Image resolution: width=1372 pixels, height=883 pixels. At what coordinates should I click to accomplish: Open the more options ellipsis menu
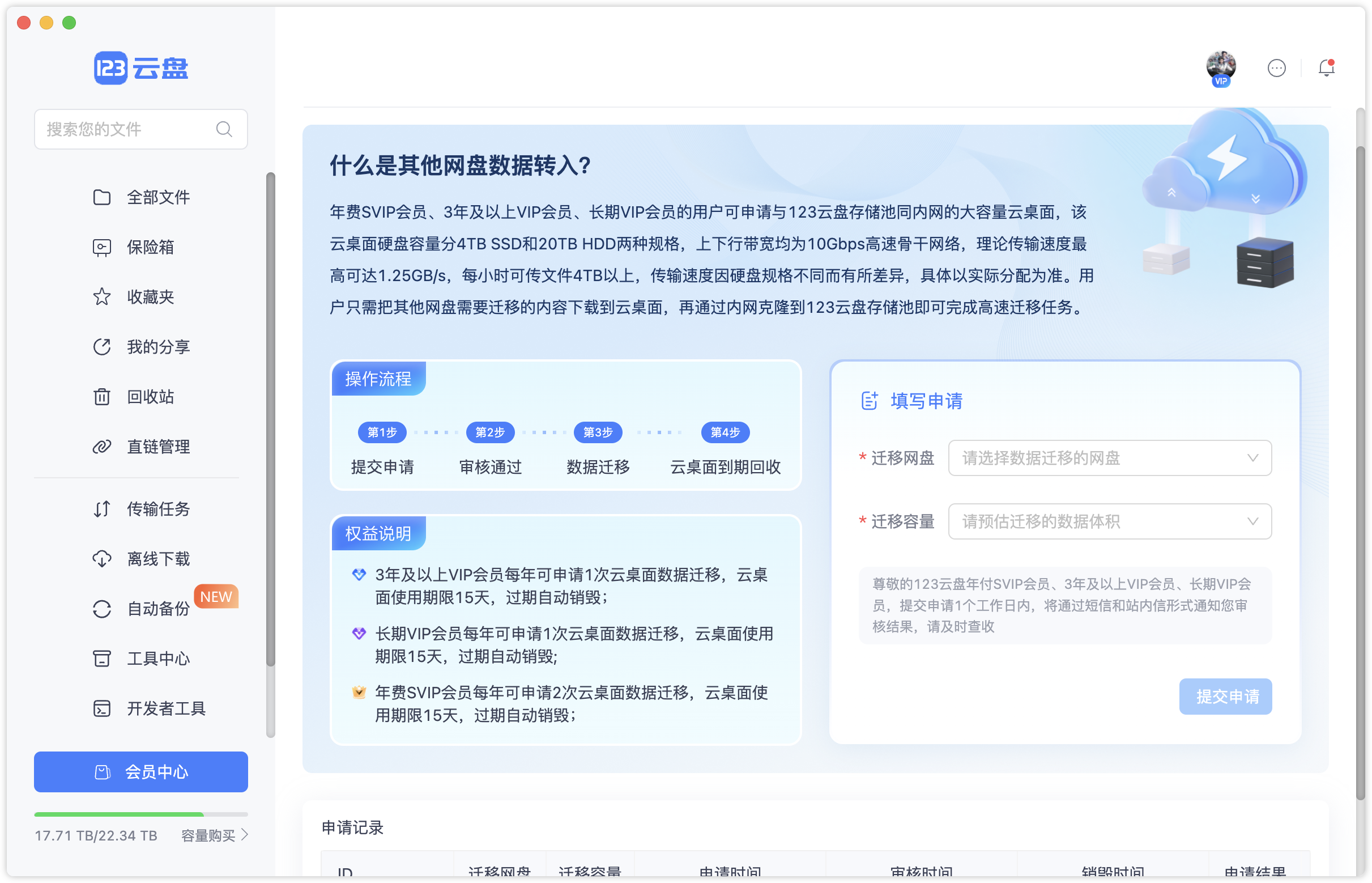pyautogui.click(x=1277, y=68)
